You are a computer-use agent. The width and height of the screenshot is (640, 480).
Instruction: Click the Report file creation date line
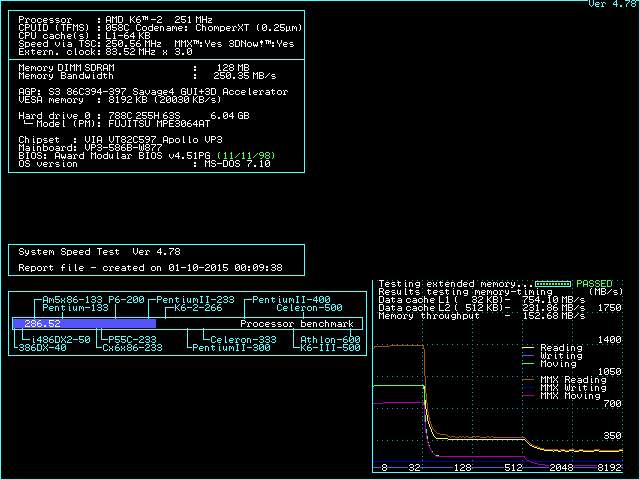point(150,268)
